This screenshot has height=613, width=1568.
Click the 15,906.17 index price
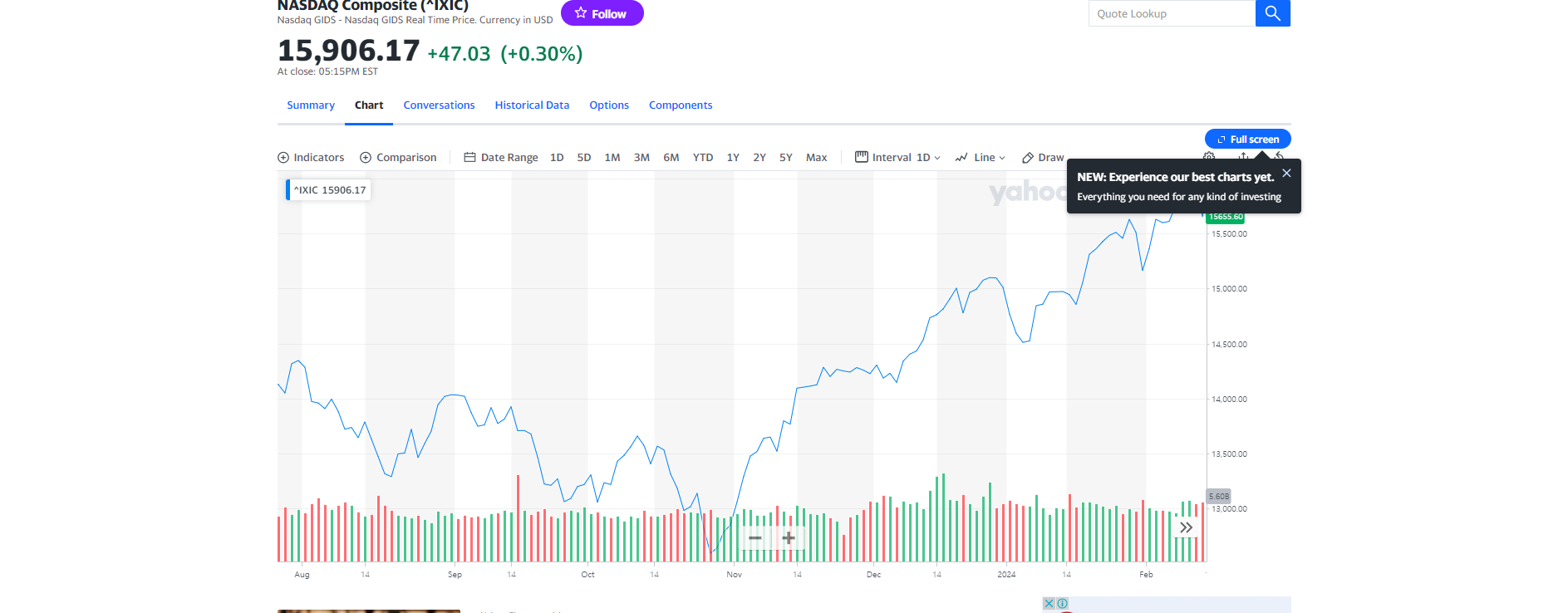coord(349,51)
